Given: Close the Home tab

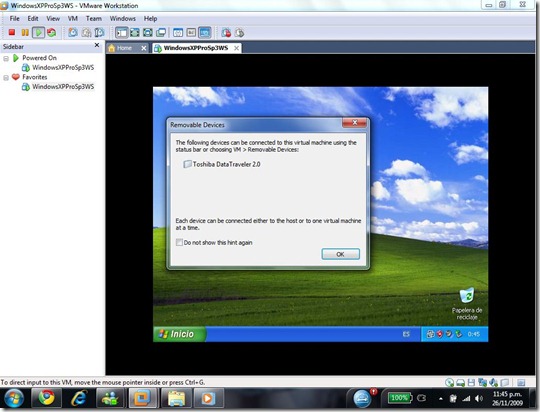Looking at the screenshot, I should [144, 48].
